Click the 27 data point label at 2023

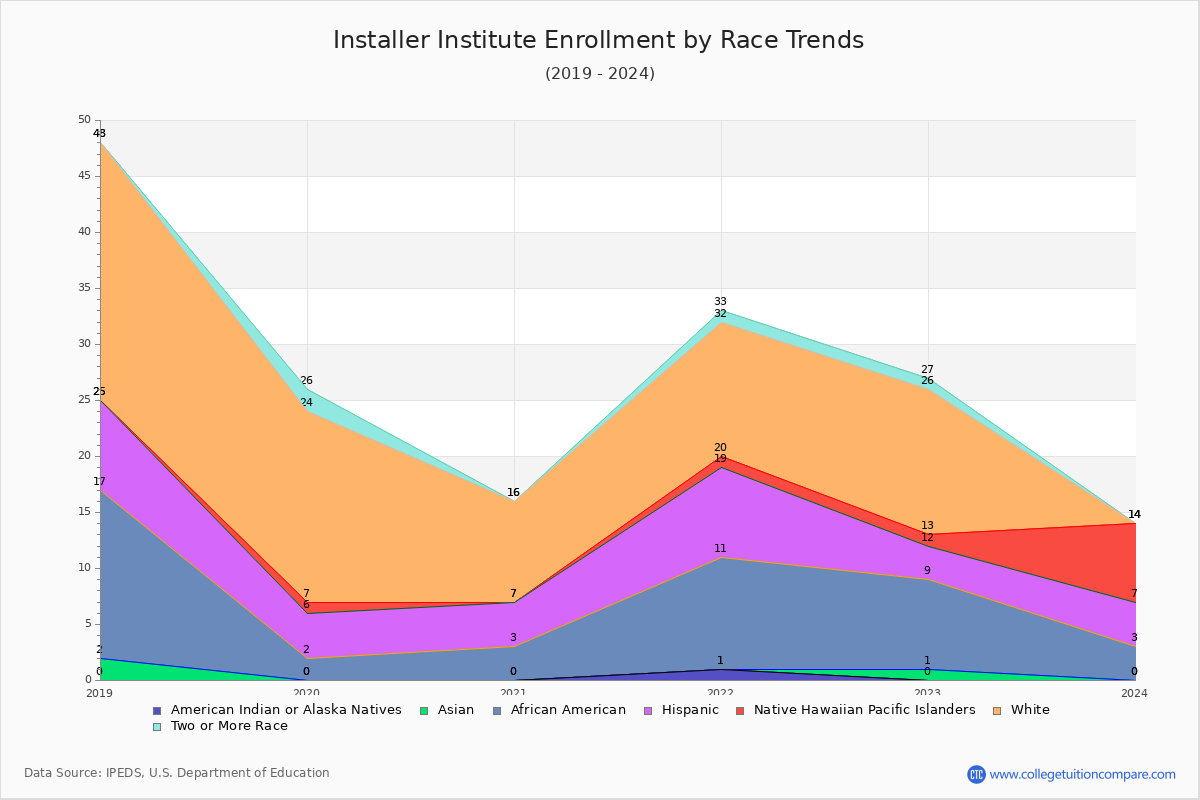point(927,370)
